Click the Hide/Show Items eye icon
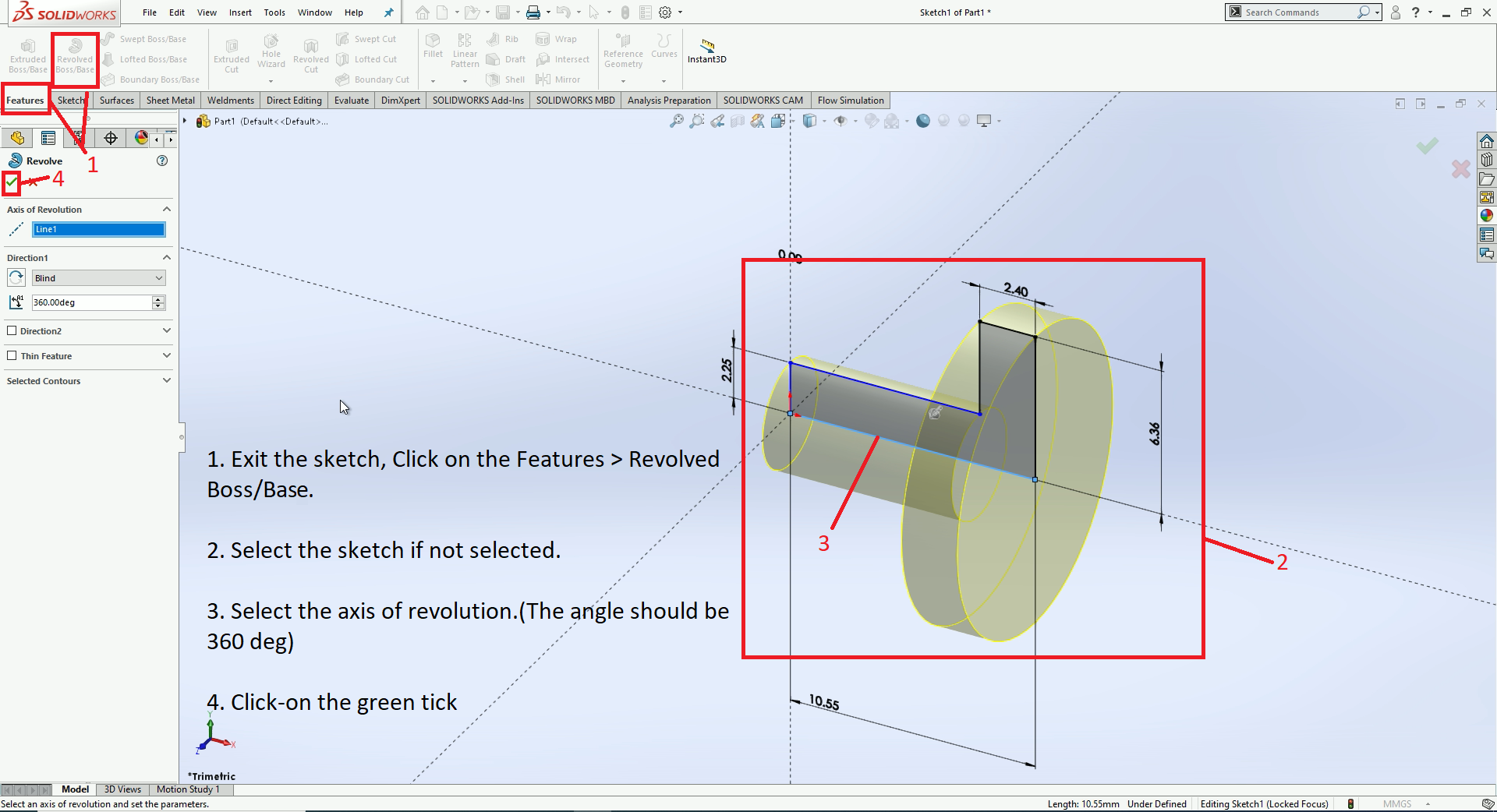 click(x=841, y=121)
